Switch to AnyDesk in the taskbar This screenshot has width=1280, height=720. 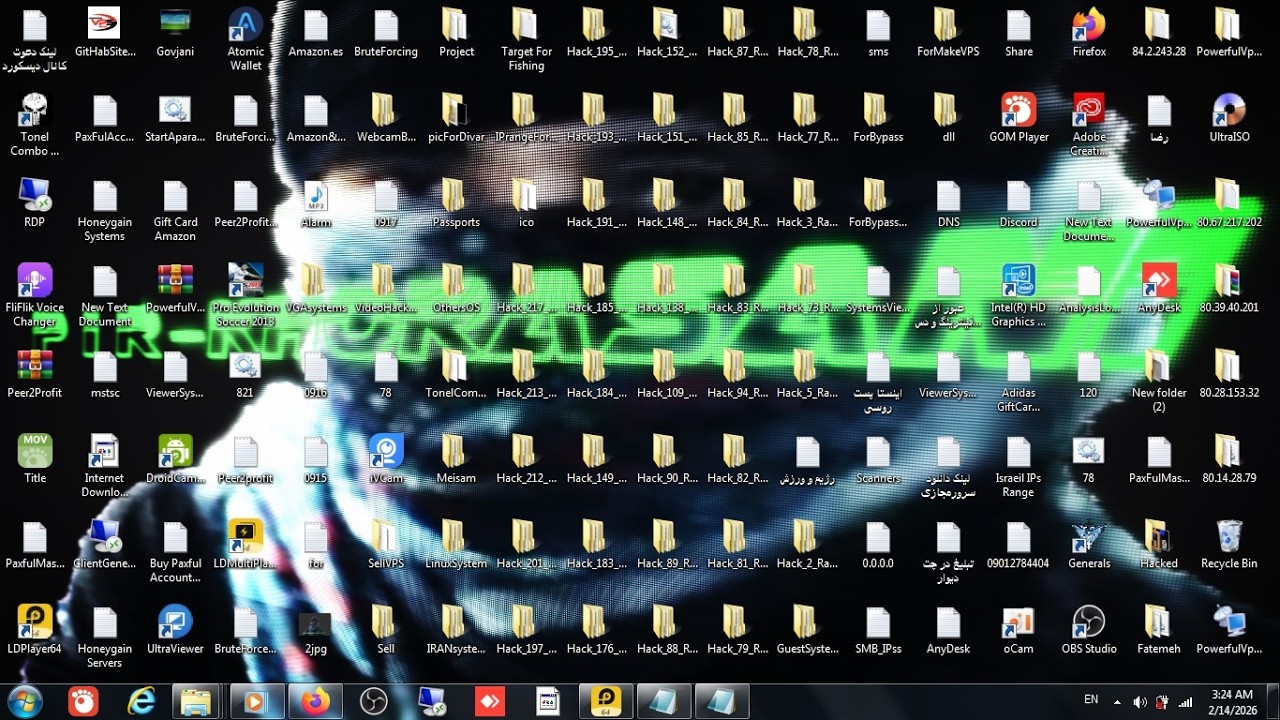click(x=490, y=701)
